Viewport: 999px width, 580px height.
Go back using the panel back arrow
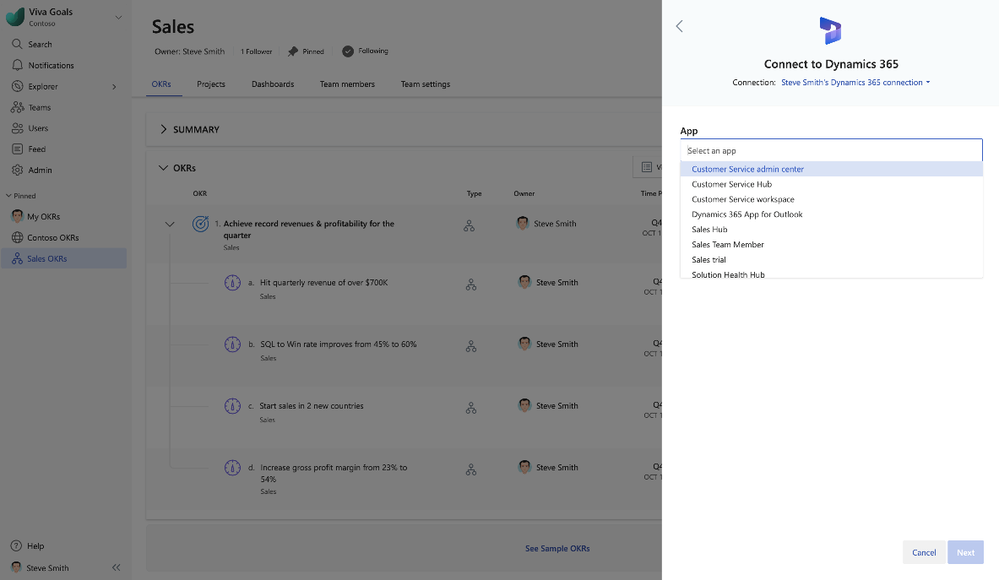pos(679,26)
